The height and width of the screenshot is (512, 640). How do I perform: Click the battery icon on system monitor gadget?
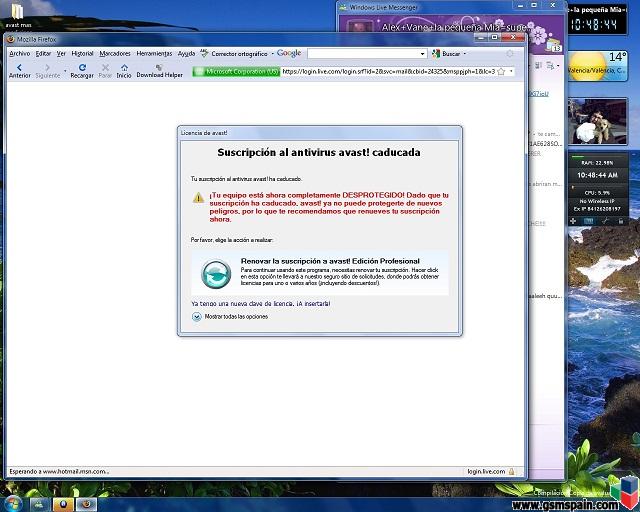tap(589, 221)
